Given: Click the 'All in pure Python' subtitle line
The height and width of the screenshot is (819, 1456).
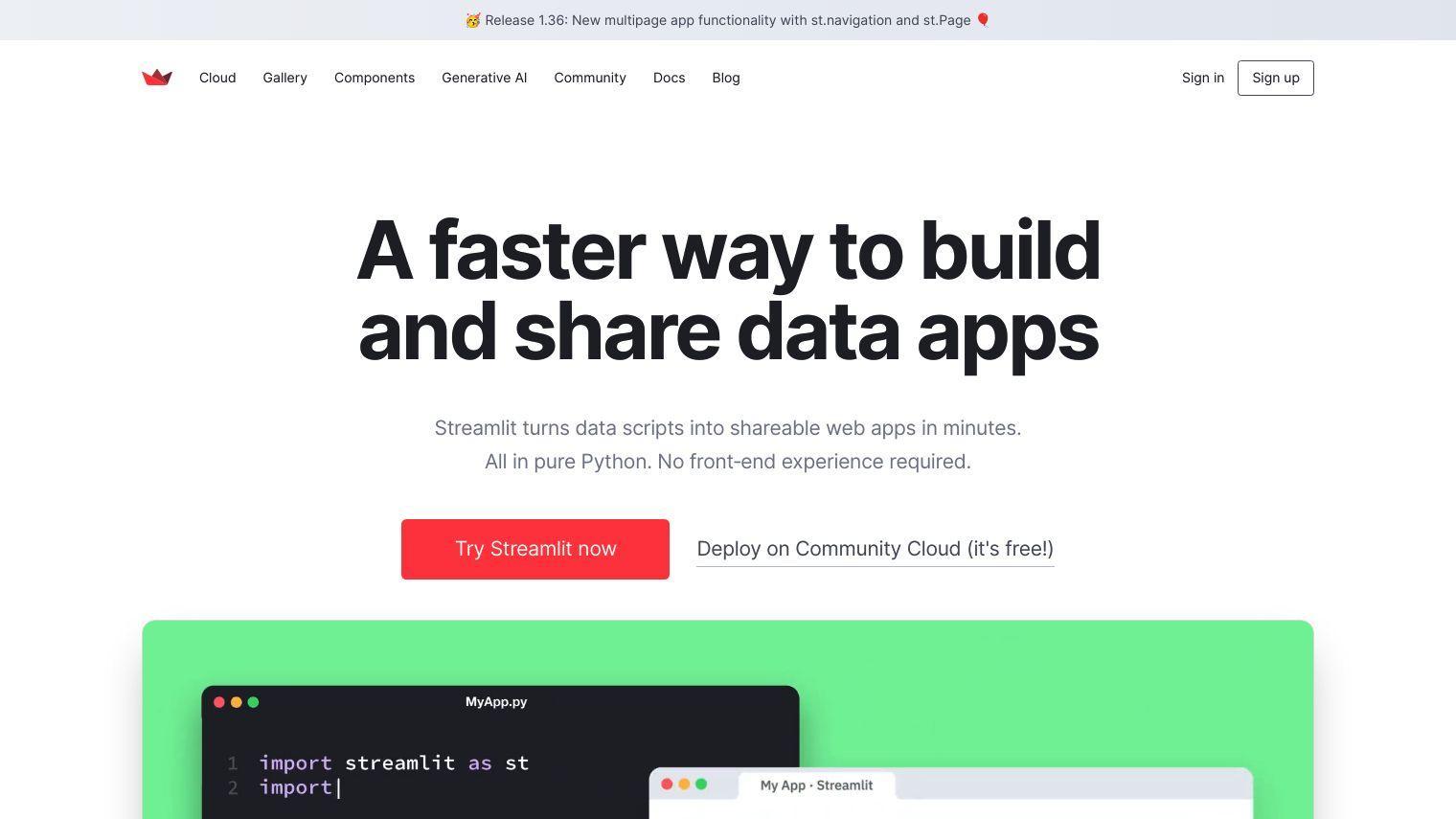Looking at the screenshot, I should tap(728, 462).
